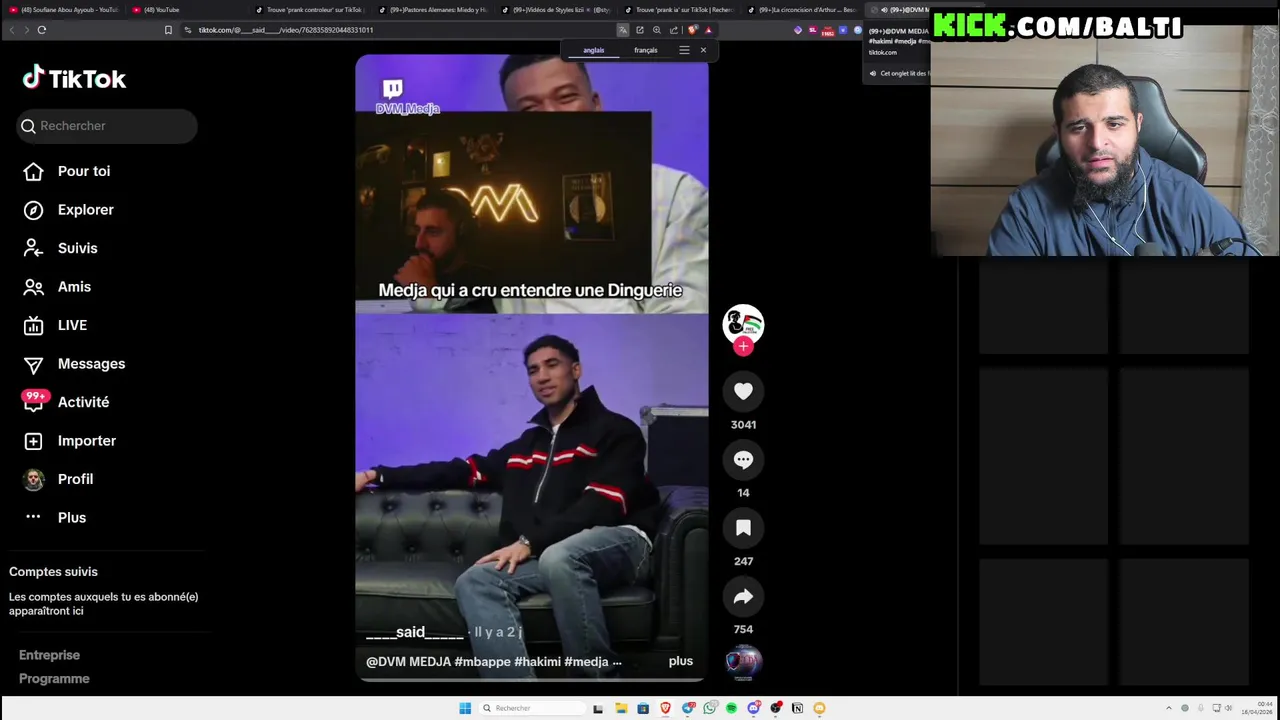
Task: Click the LIVE camera icon
Action: (x=33, y=325)
